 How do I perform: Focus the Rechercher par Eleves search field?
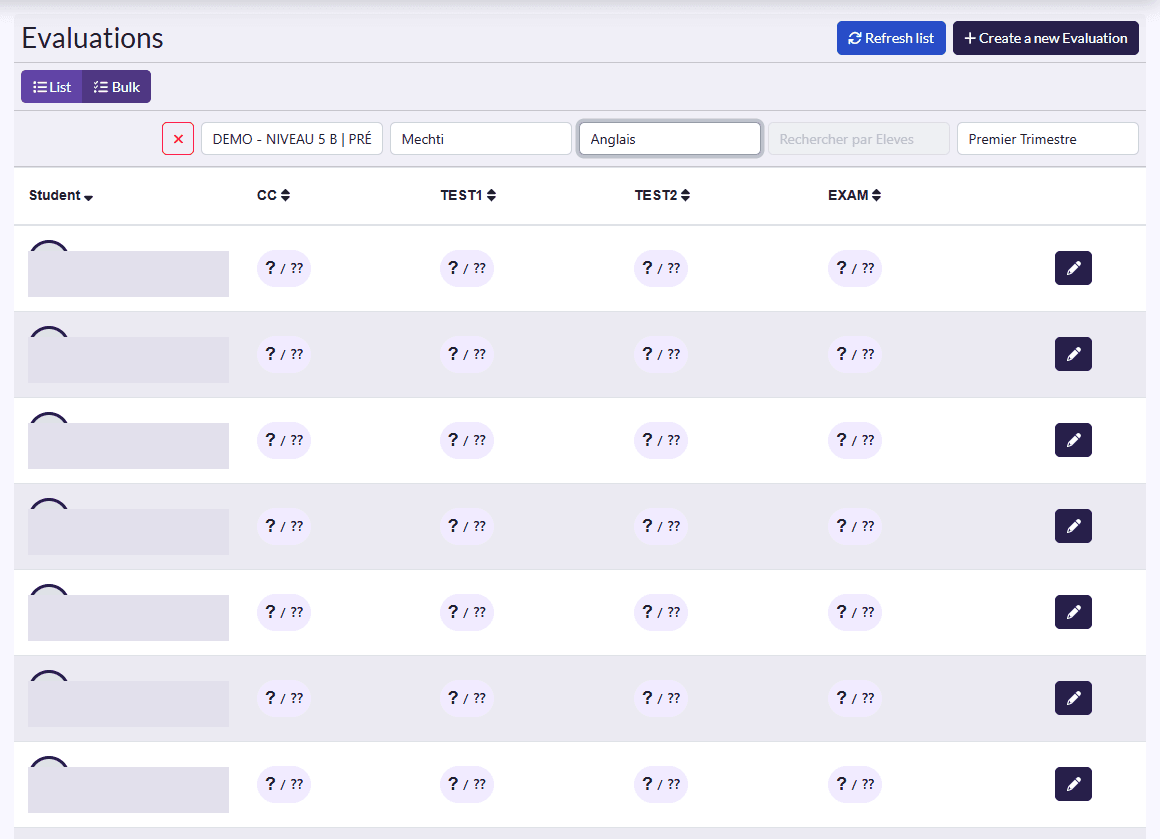859,138
